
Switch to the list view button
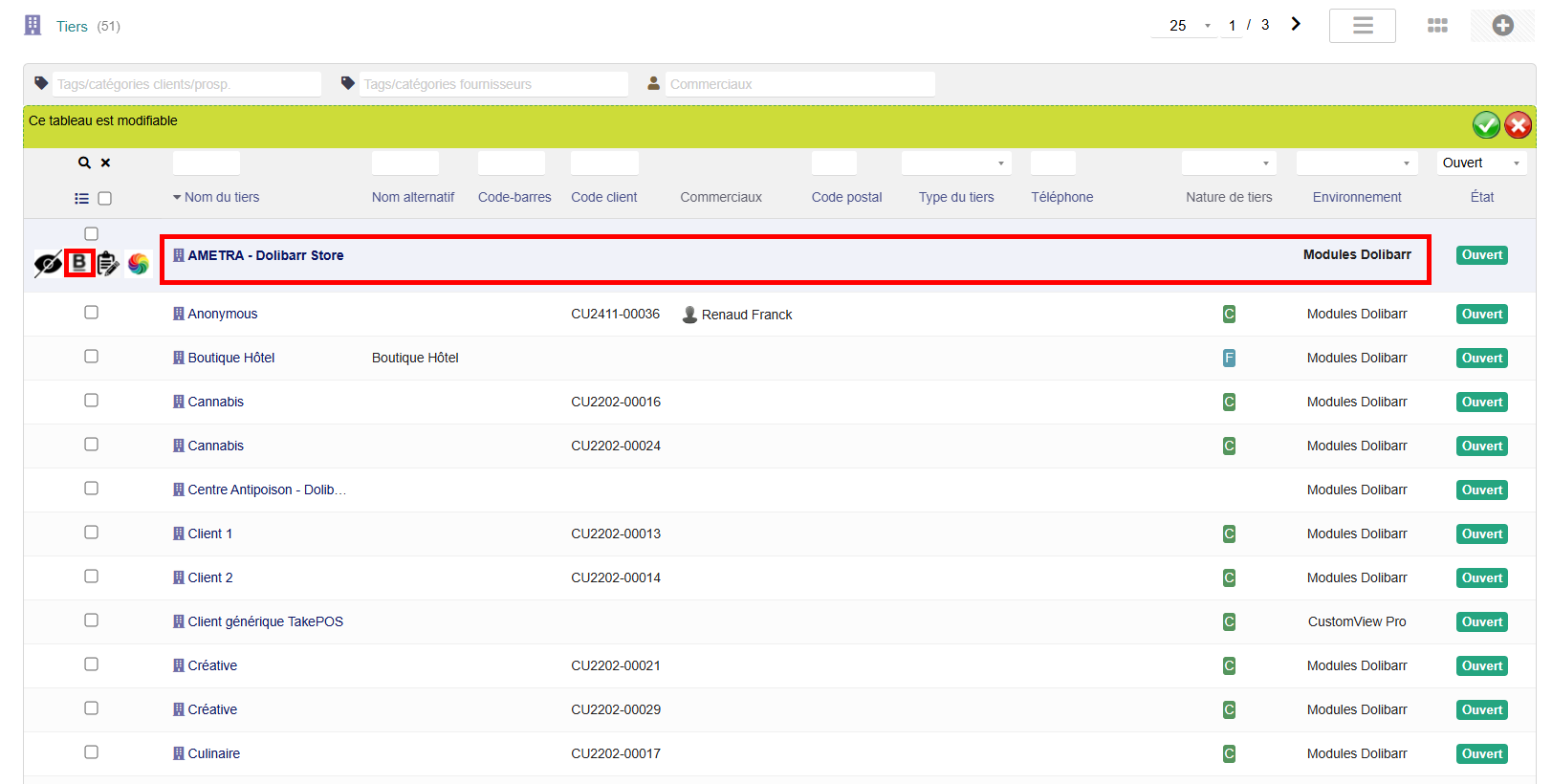pos(1362,26)
